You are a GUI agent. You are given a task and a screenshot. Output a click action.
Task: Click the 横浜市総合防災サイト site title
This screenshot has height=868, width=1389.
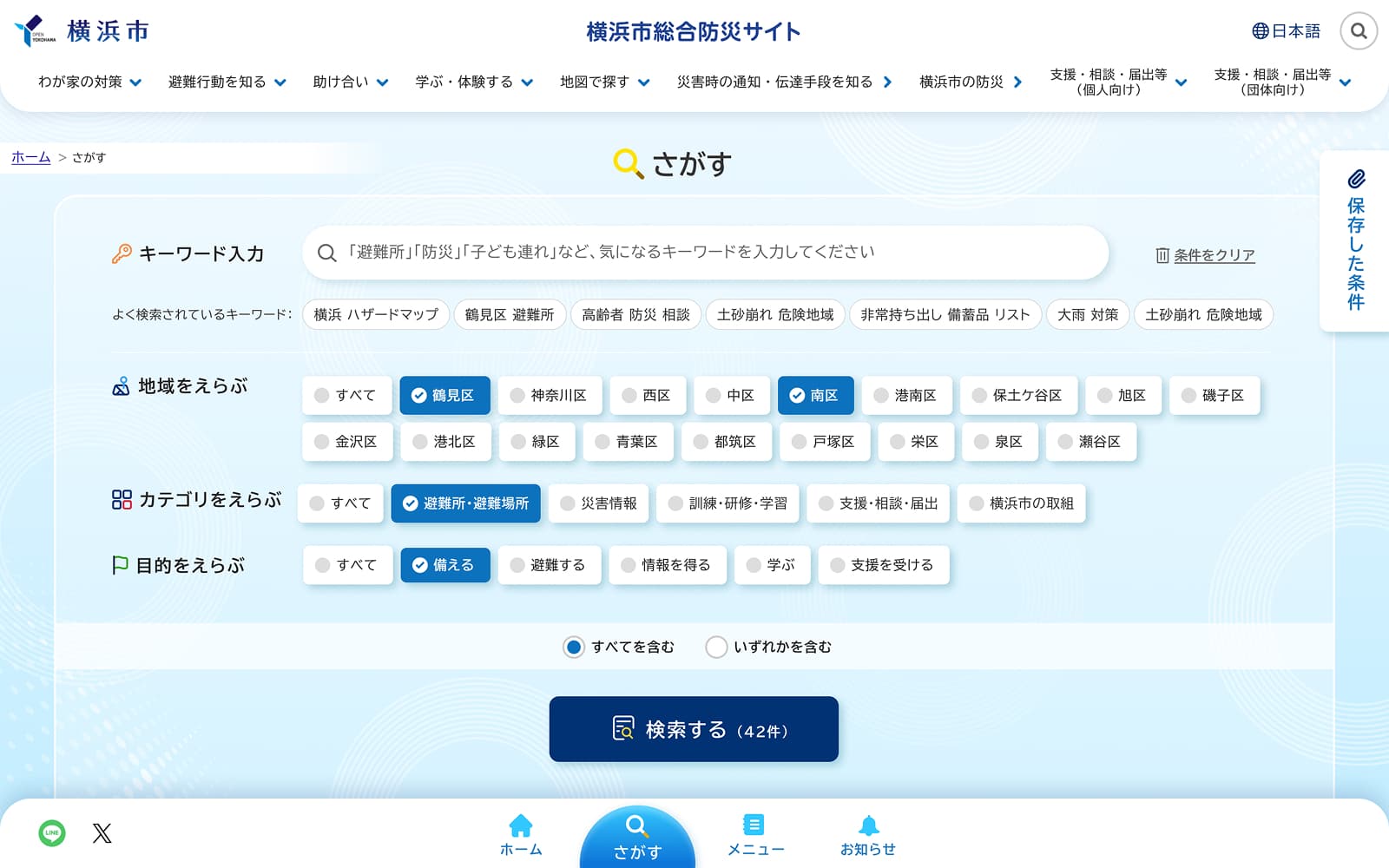point(694,32)
